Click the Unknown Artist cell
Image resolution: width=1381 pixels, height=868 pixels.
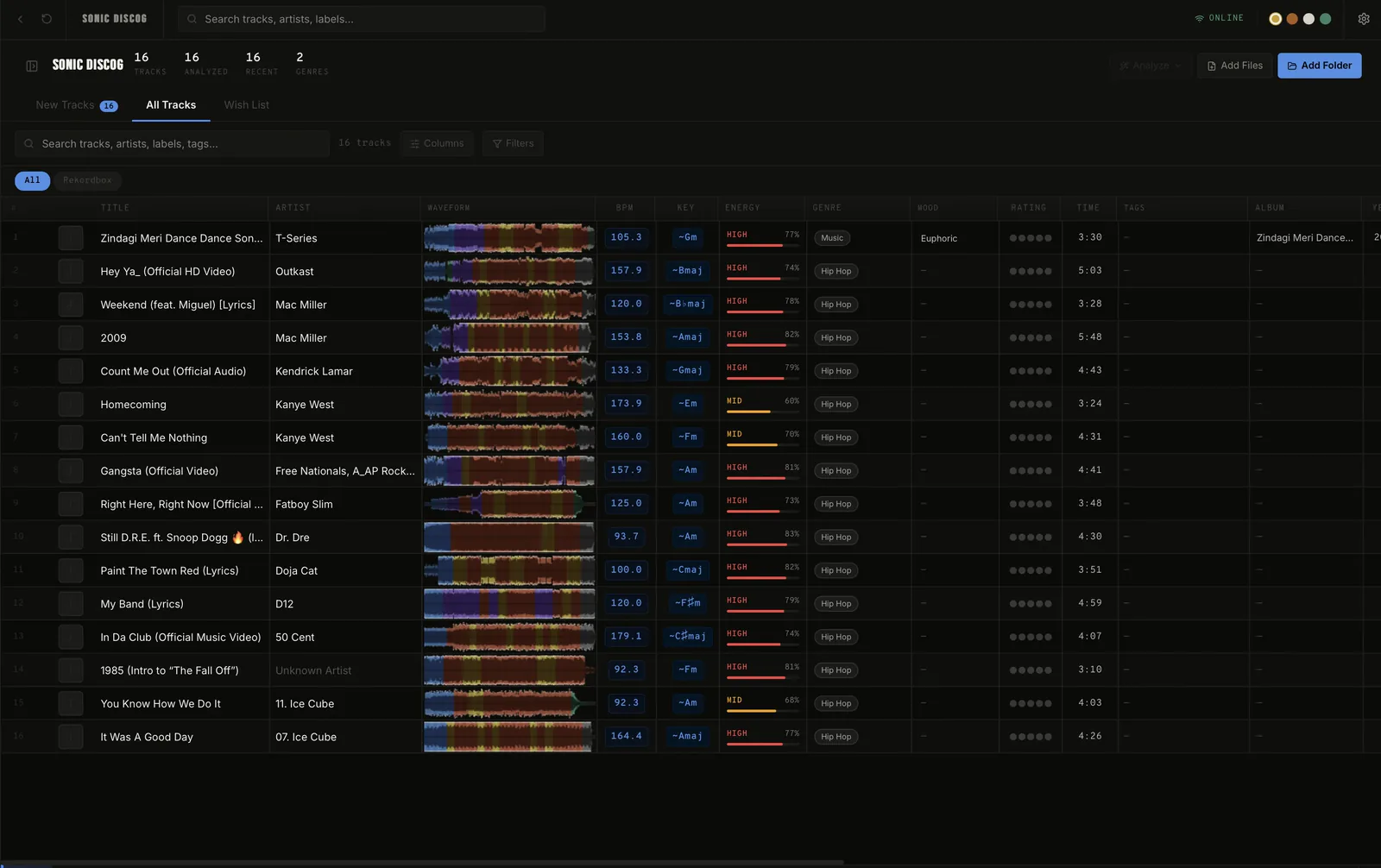tap(313, 670)
